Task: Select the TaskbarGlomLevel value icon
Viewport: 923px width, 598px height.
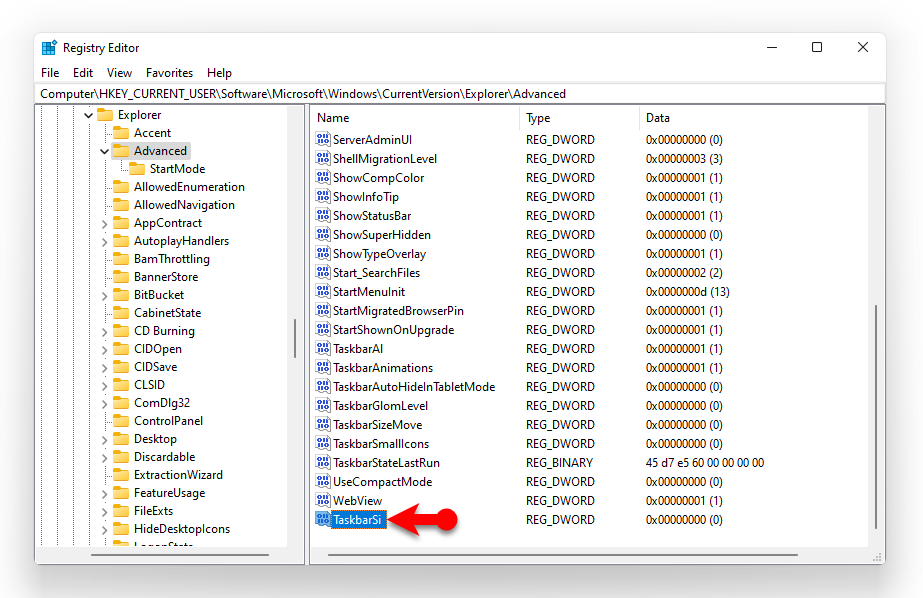Action: (323, 406)
